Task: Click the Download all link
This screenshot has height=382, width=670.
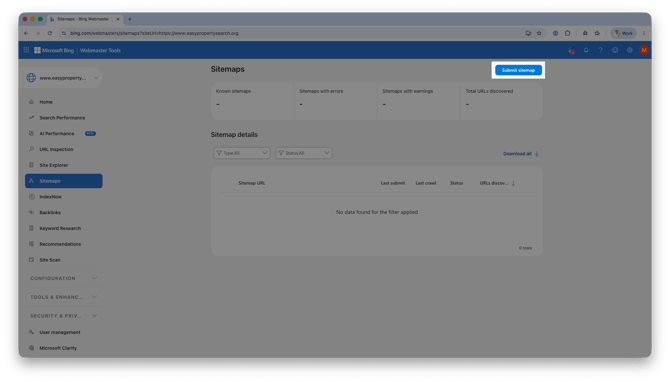Action: tap(520, 154)
